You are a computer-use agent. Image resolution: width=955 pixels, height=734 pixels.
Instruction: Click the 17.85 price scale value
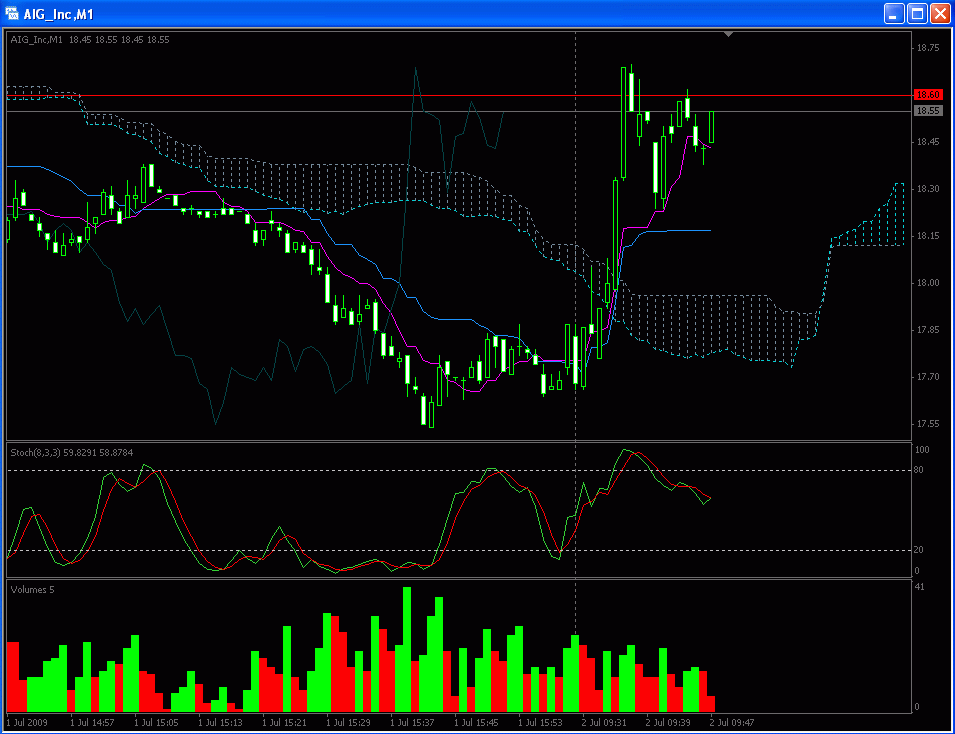click(x=928, y=330)
